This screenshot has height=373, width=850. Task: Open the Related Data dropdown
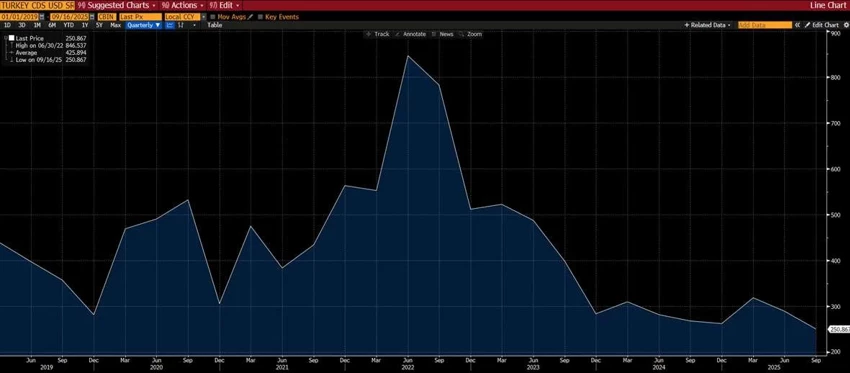coord(708,25)
